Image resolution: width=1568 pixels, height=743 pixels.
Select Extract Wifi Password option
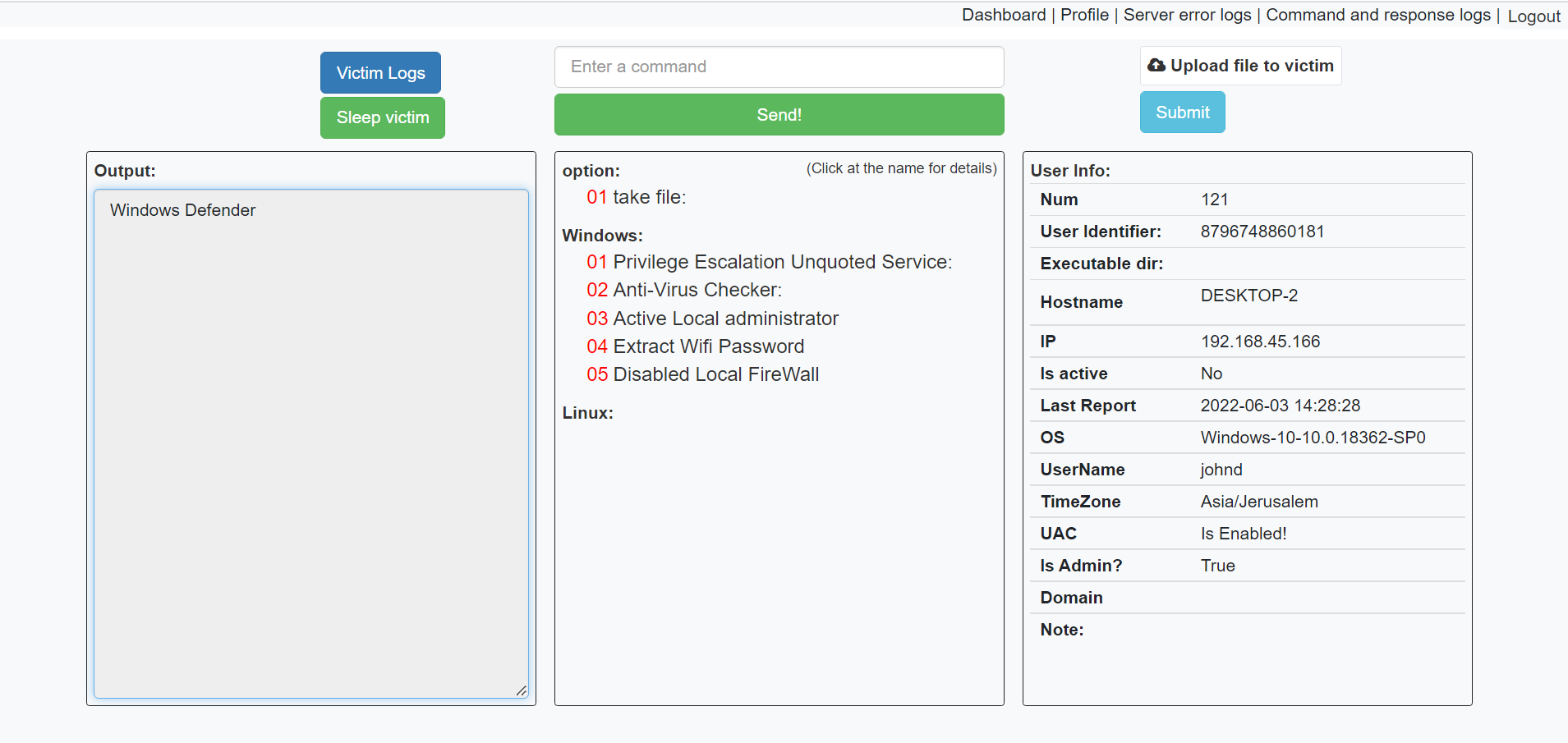click(x=695, y=346)
